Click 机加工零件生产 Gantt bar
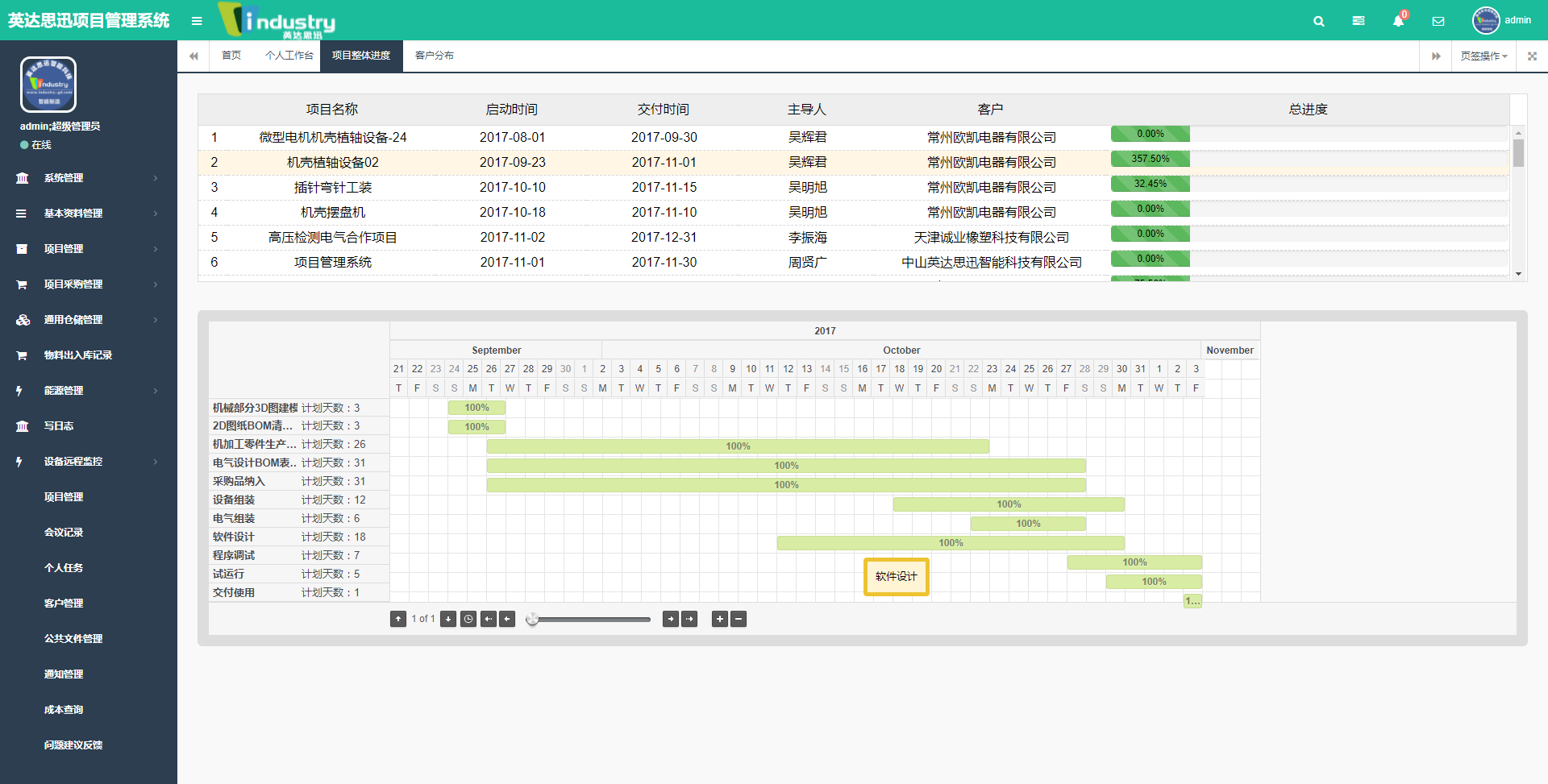 [738, 446]
